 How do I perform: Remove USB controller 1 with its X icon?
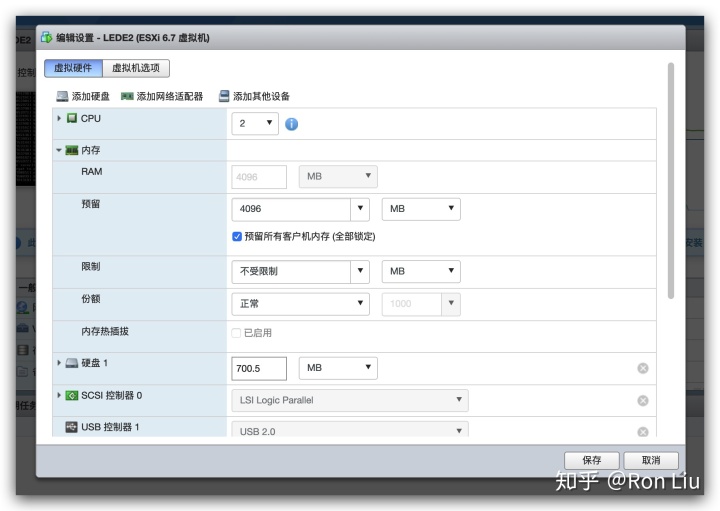point(643,432)
